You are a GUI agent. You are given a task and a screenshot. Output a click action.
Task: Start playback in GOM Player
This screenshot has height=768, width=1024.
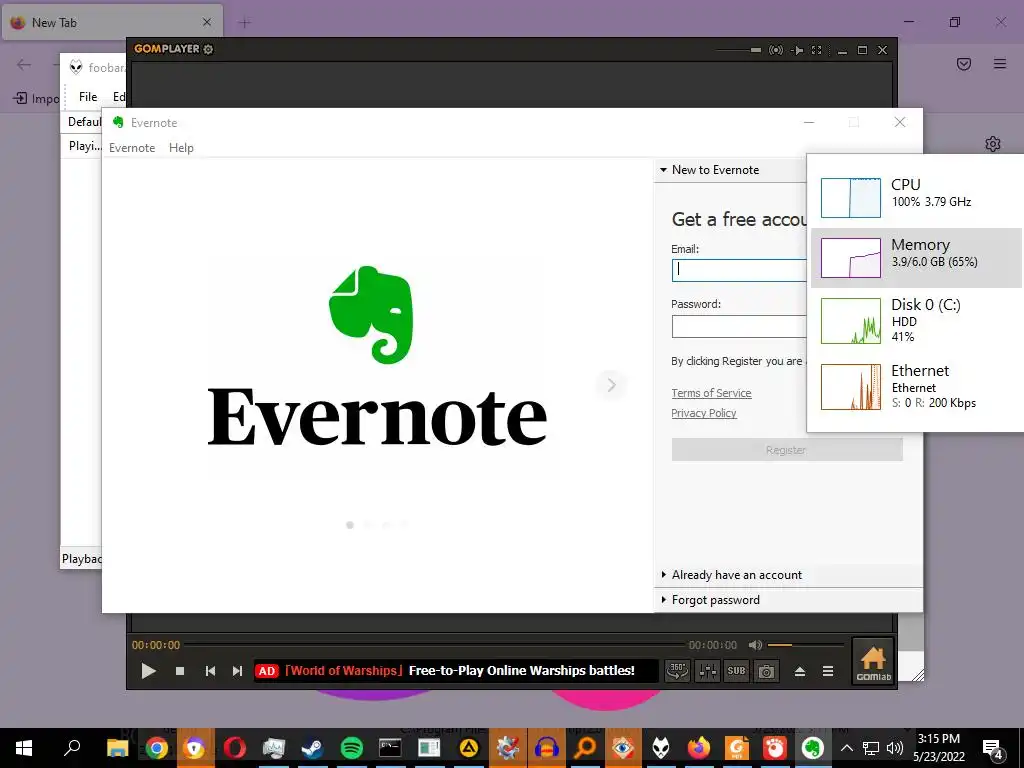click(148, 671)
